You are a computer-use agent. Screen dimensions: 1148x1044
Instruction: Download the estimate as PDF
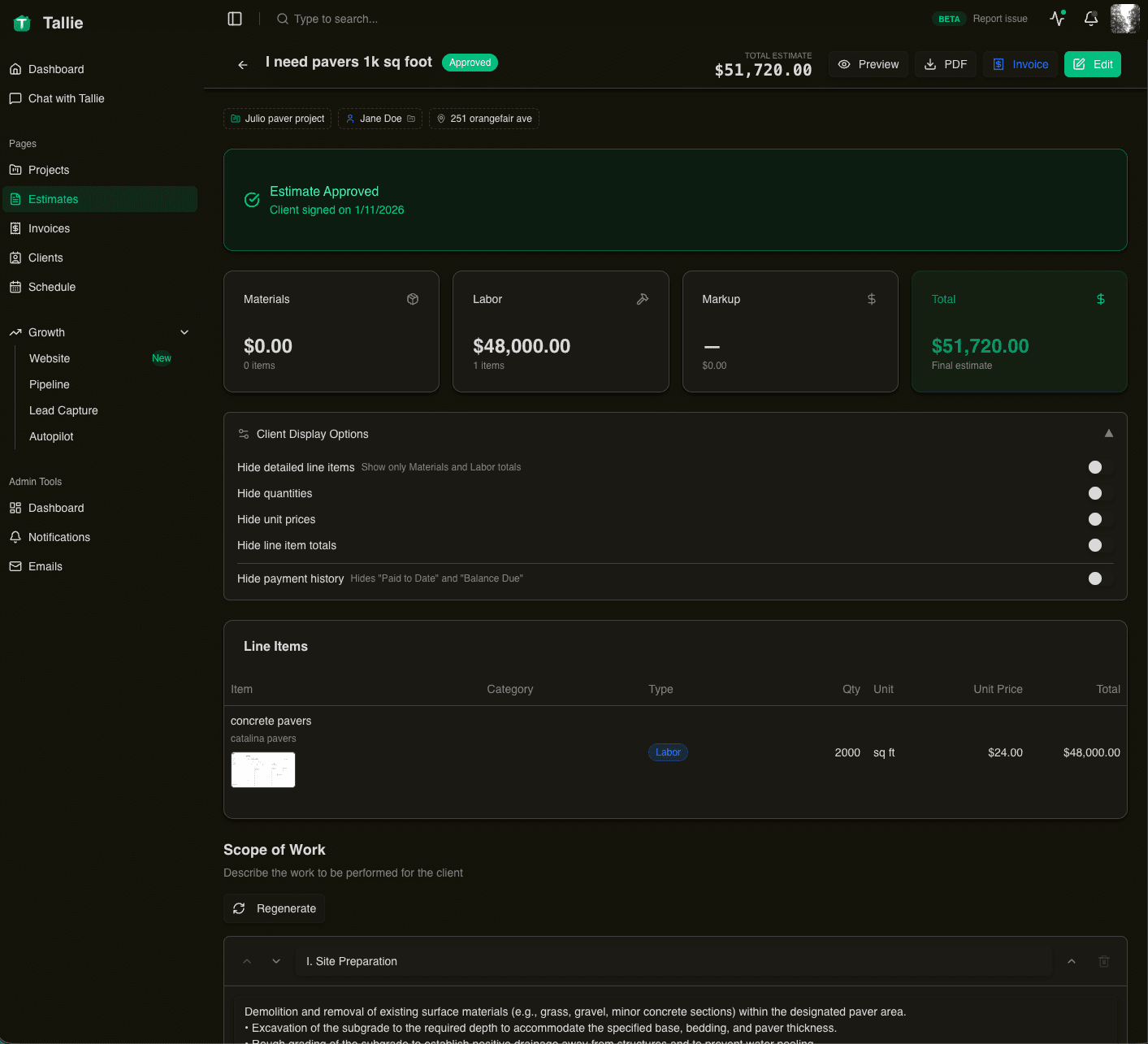point(946,64)
